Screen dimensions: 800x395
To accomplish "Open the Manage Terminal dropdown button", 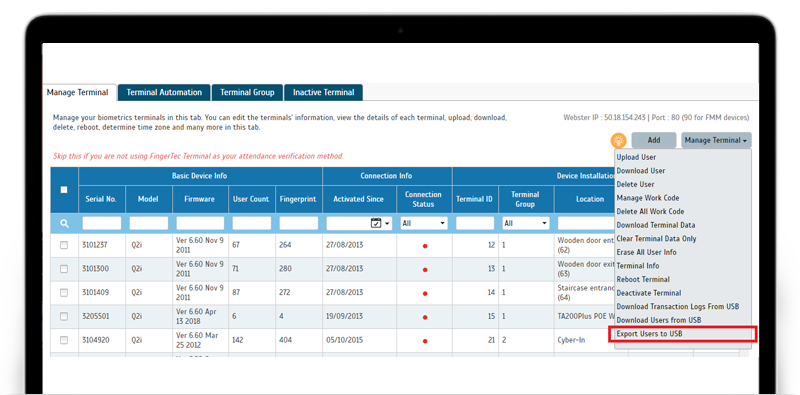I will [x=716, y=140].
